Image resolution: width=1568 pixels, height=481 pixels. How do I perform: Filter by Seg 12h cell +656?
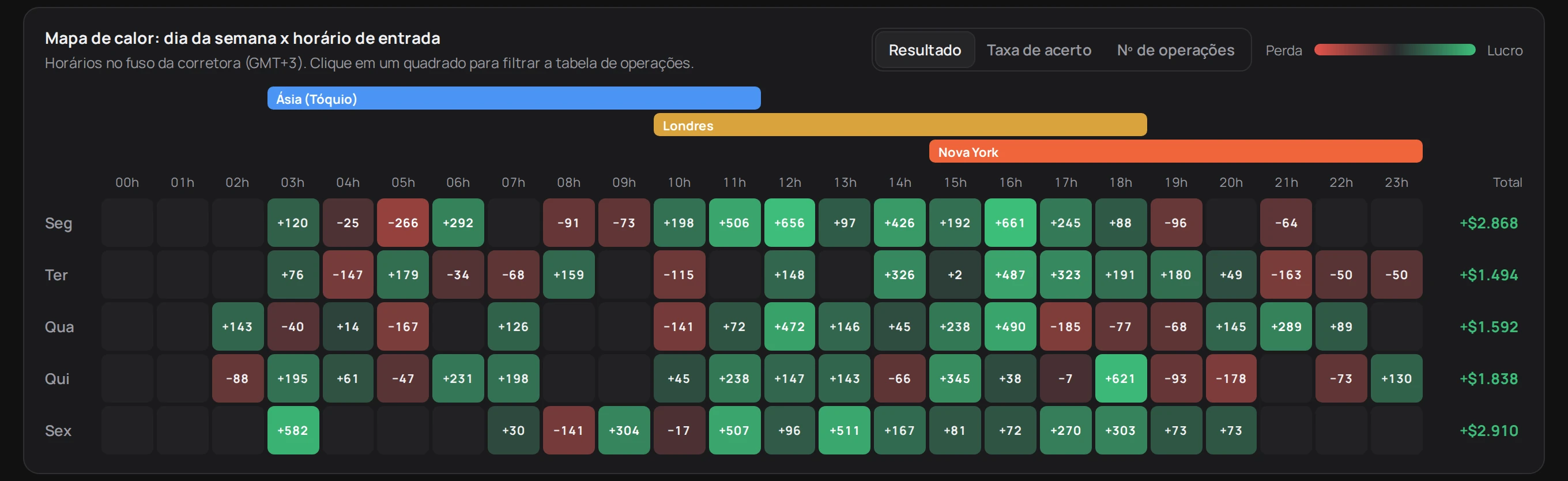[790, 223]
